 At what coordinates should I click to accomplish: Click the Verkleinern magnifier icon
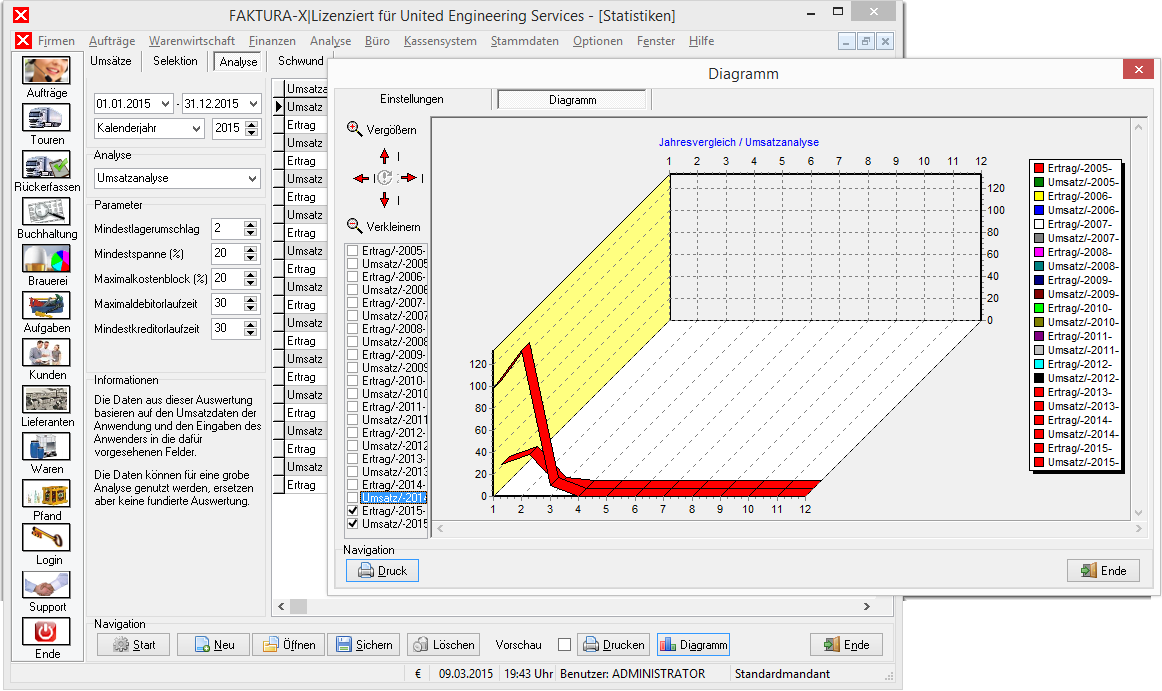355,226
